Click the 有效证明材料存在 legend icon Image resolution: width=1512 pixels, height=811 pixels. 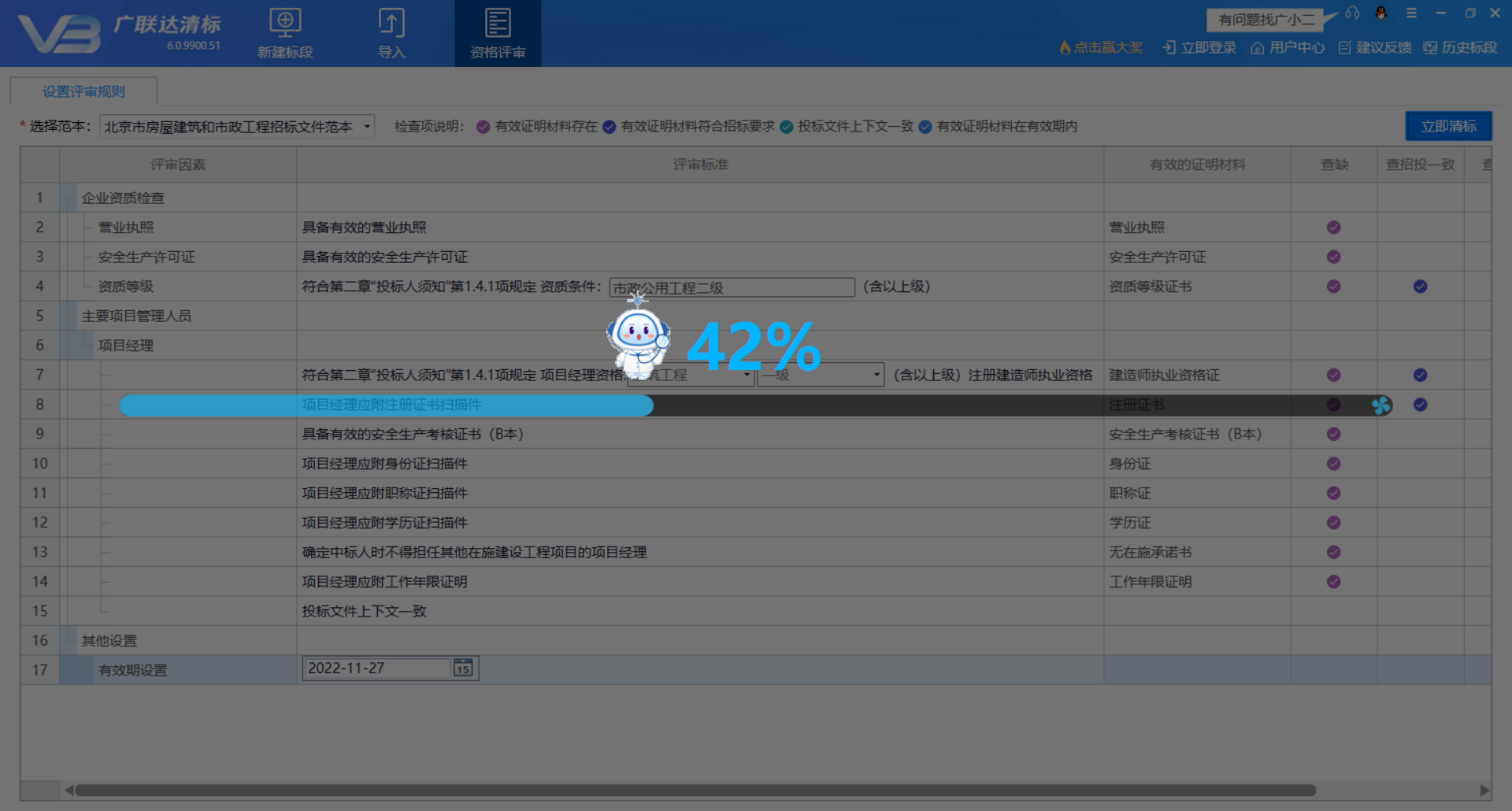[x=483, y=127]
